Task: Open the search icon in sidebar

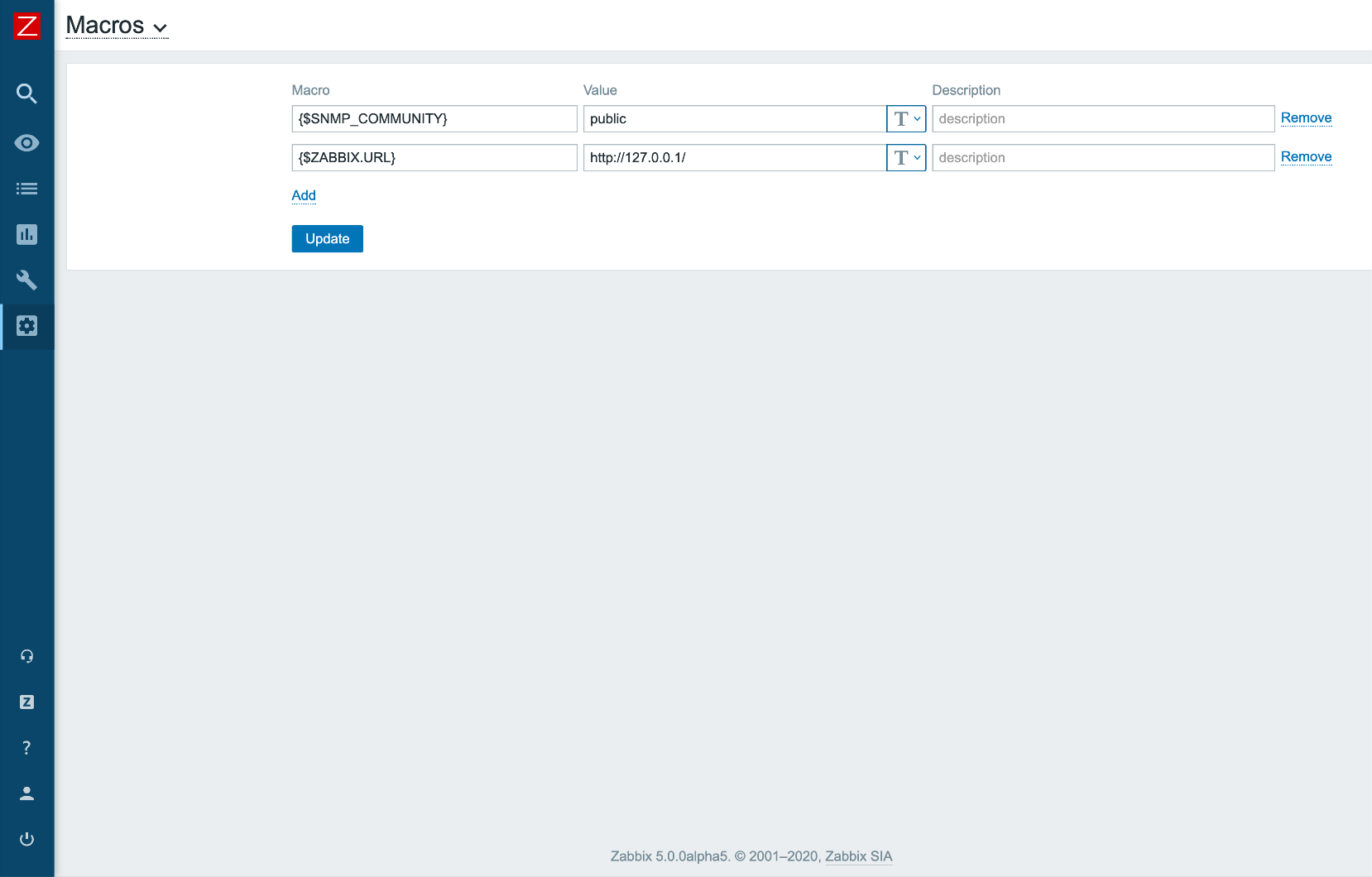Action: tap(26, 93)
